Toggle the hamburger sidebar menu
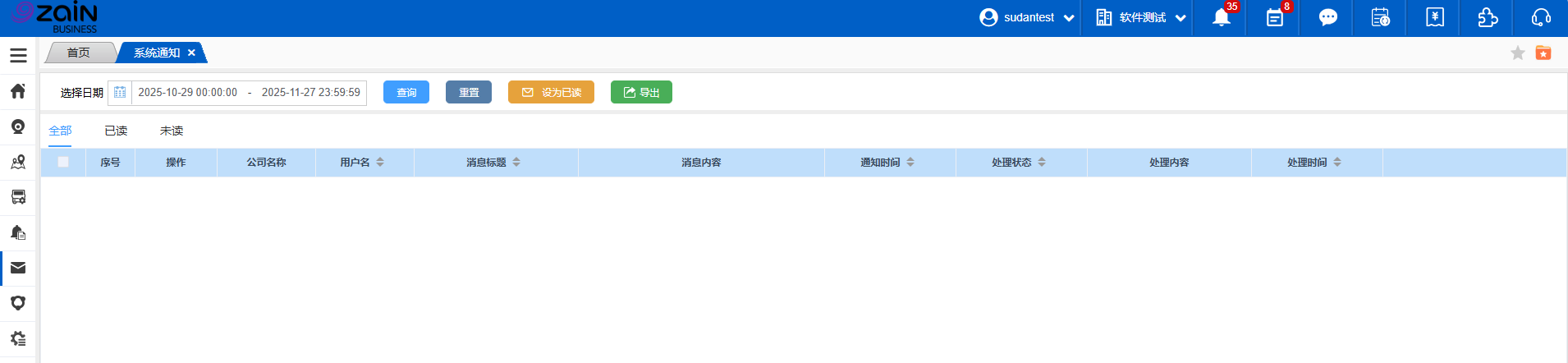 (x=18, y=55)
